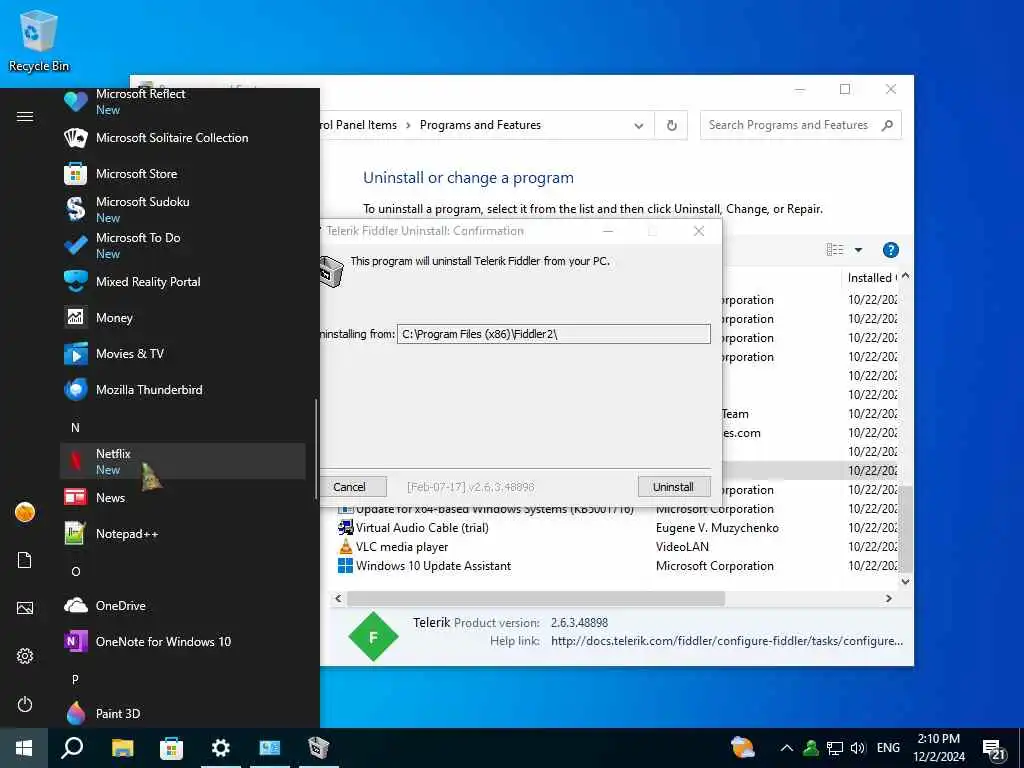The image size is (1024, 768).
Task: Open Mozilla Thunderbird
Action: (x=183, y=390)
